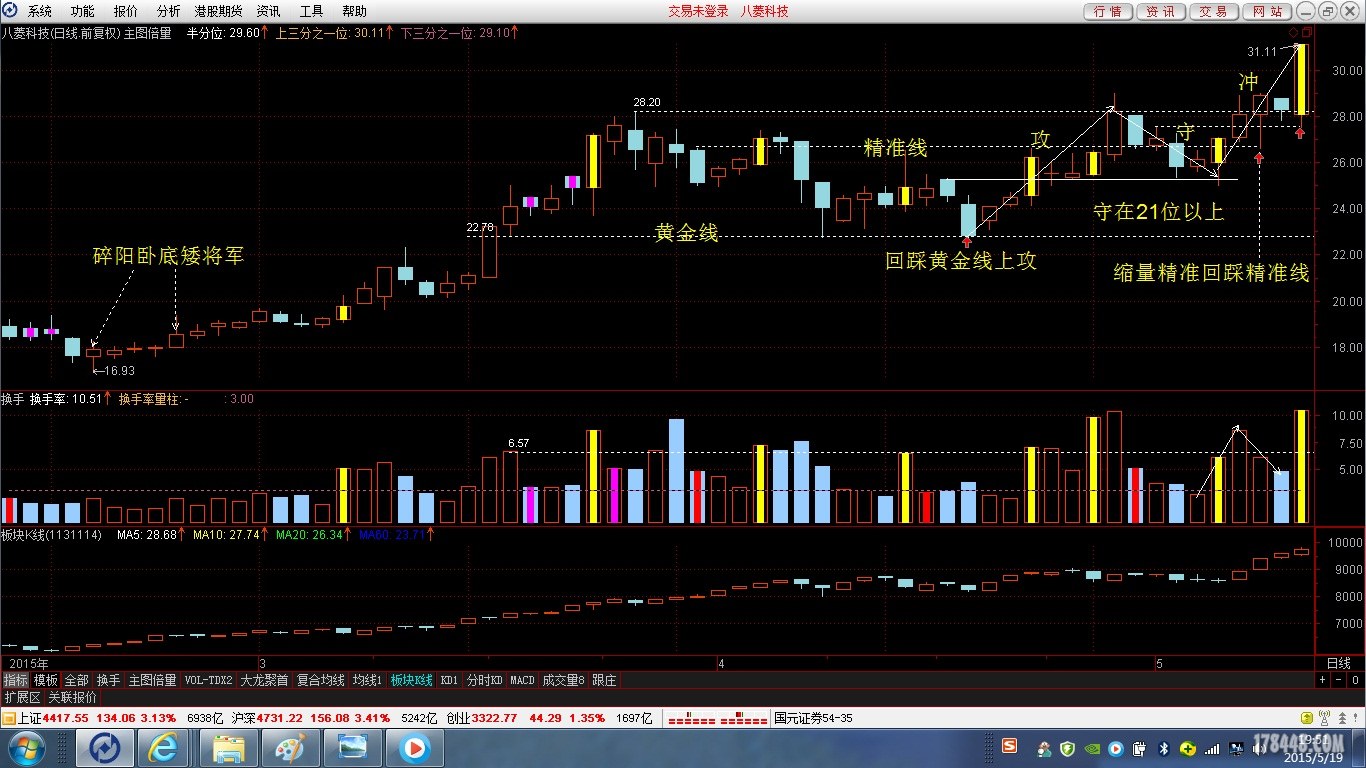This screenshot has height=768, width=1366.
Task: Click the 创业 index value 3322.77
Action: [495, 718]
